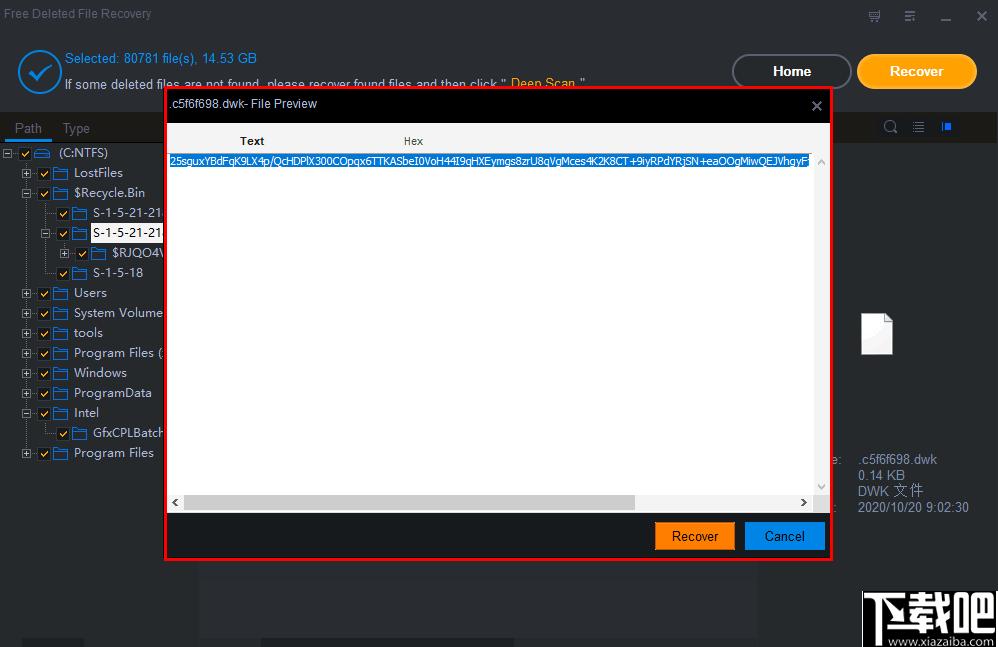This screenshot has height=647, width=998.
Task: Expand the Users tree node
Action: [26, 293]
